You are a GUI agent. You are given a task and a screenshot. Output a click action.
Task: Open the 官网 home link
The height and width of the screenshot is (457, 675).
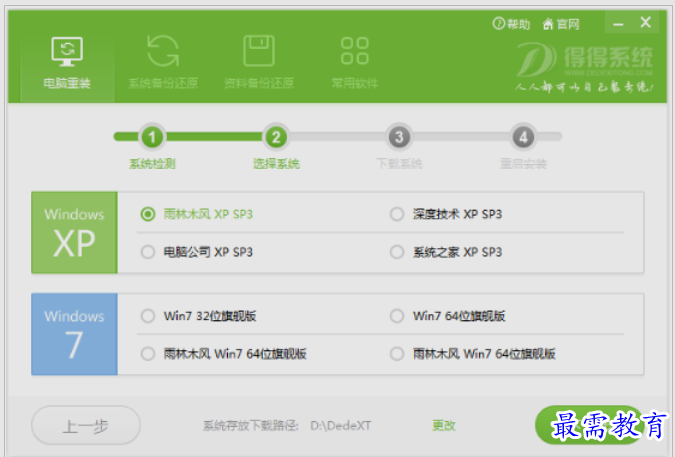pos(561,24)
